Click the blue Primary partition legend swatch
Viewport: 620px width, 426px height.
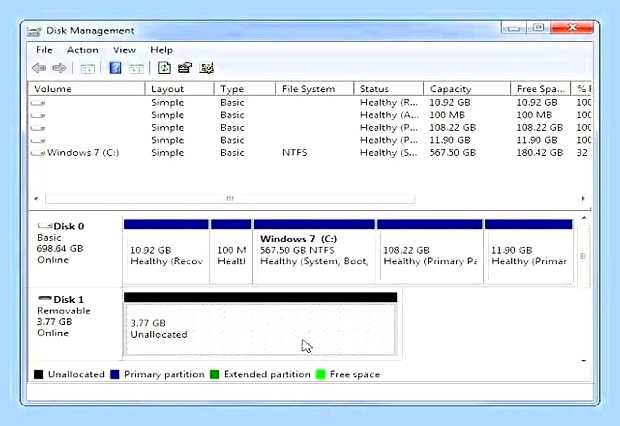(115, 374)
